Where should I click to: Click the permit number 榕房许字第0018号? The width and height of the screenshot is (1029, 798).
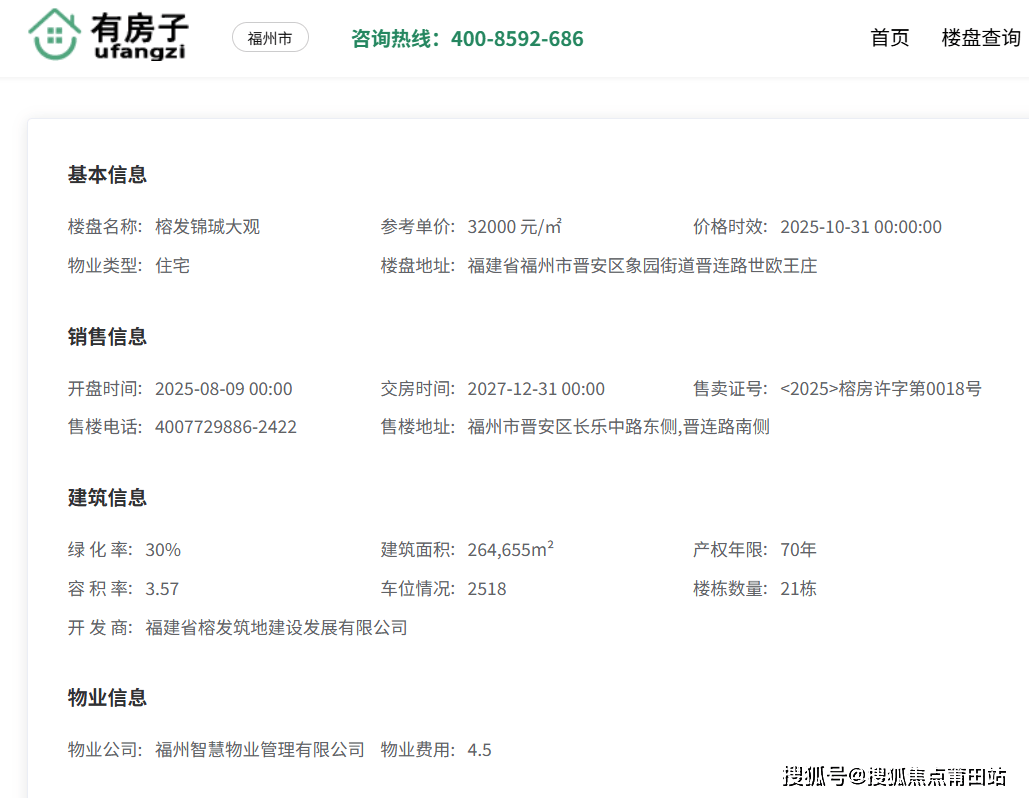(880, 389)
